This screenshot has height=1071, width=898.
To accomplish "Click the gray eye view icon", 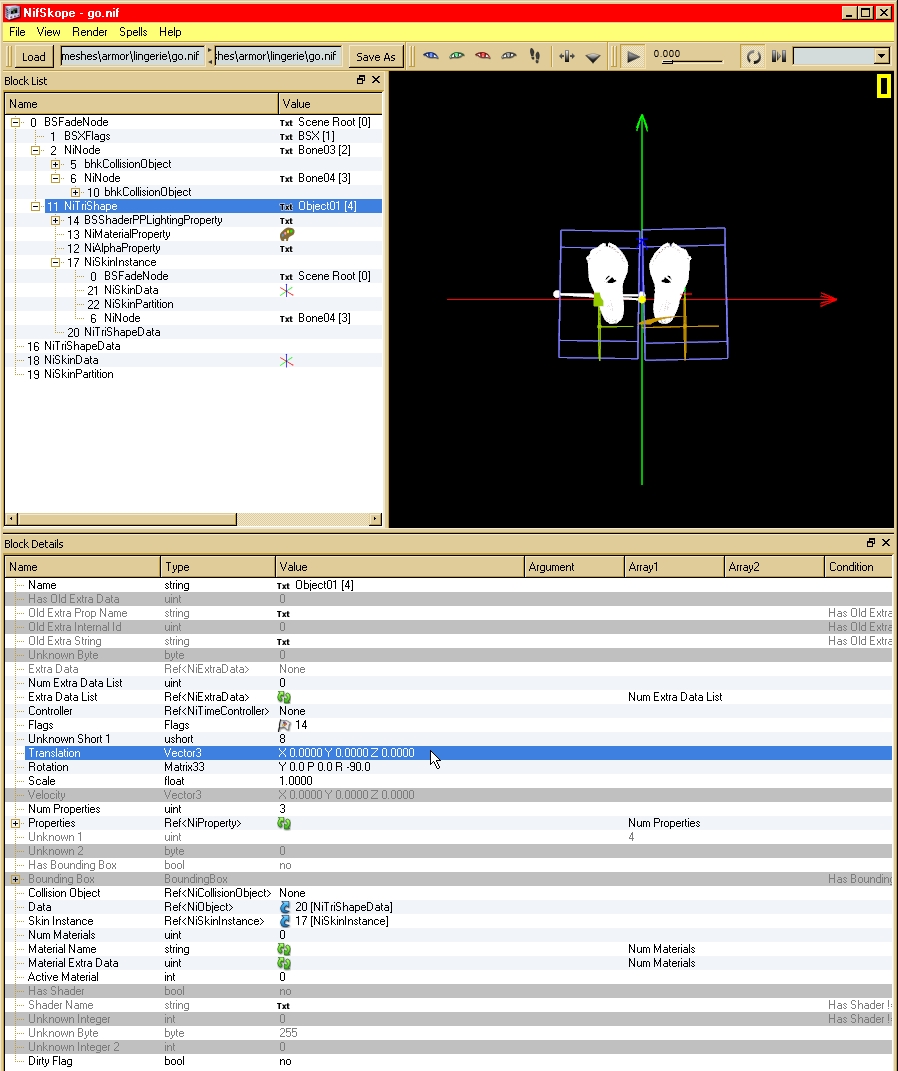I will pyautogui.click(x=509, y=56).
